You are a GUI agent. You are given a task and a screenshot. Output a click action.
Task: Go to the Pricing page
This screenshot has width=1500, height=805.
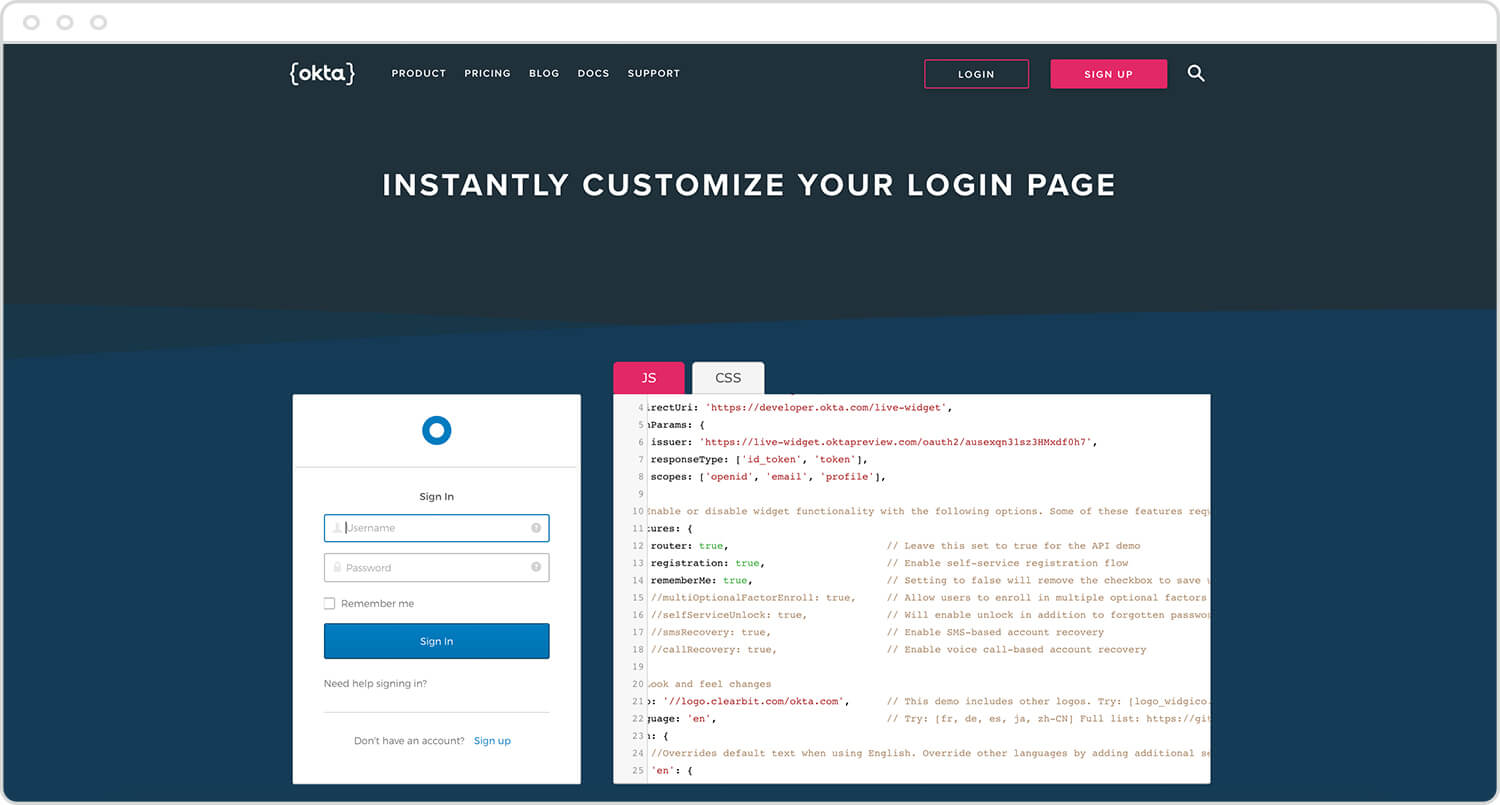[x=487, y=74]
